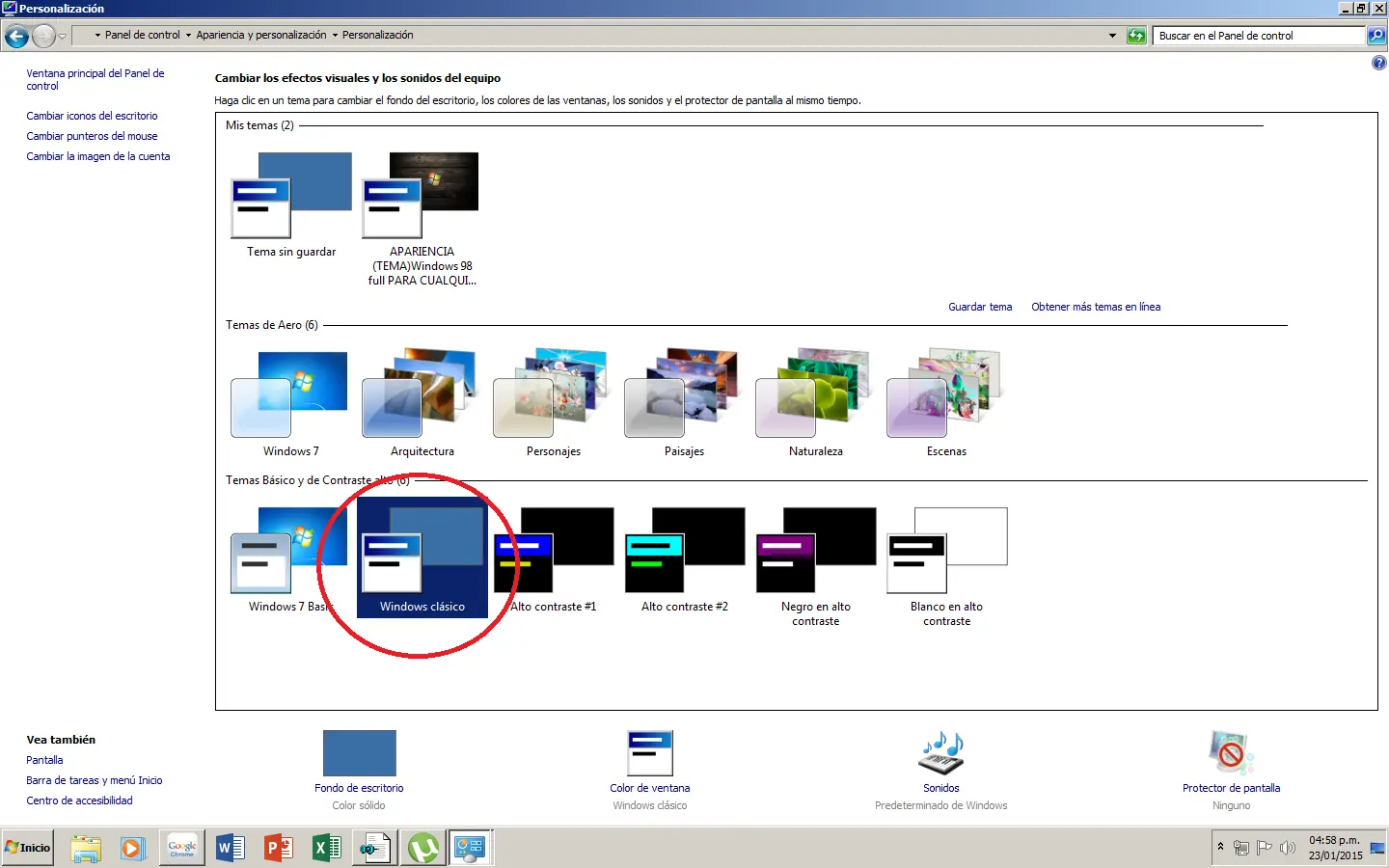Expand the arrow before Panel de control

pyautogui.click(x=97, y=36)
